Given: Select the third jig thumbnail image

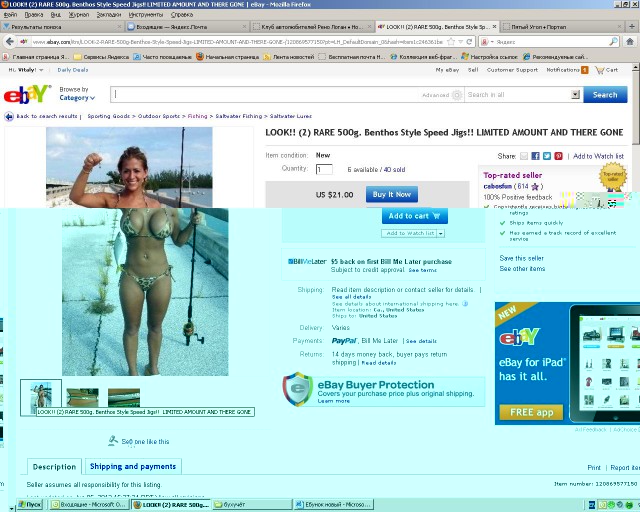Looking at the screenshot, I should (x=124, y=397).
